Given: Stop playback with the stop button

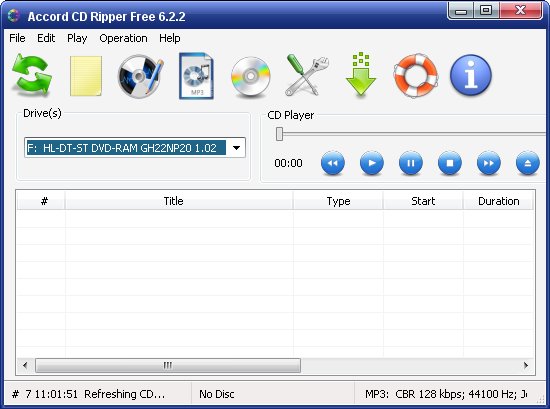Looking at the screenshot, I should click(450, 163).
